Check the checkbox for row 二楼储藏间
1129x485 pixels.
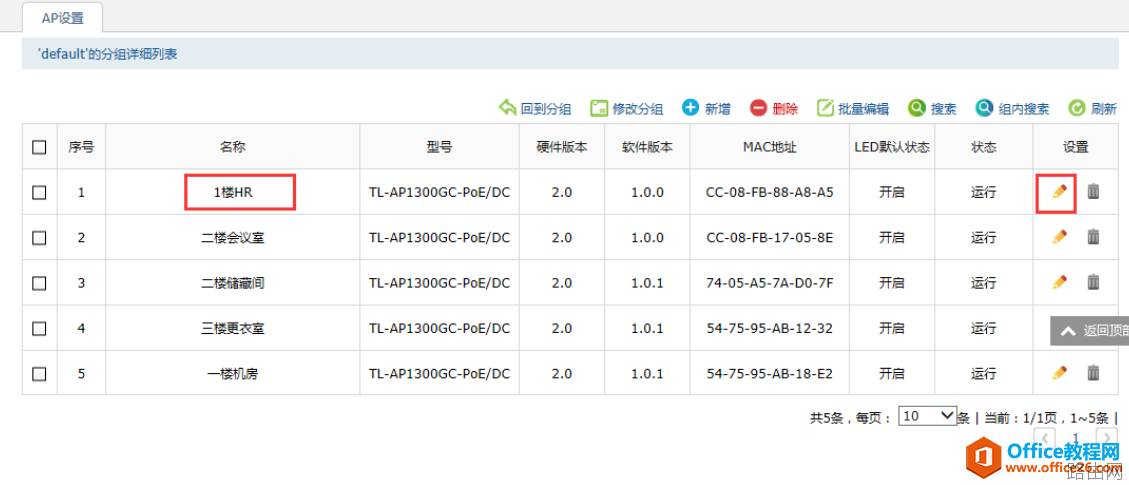pos(40,283)
